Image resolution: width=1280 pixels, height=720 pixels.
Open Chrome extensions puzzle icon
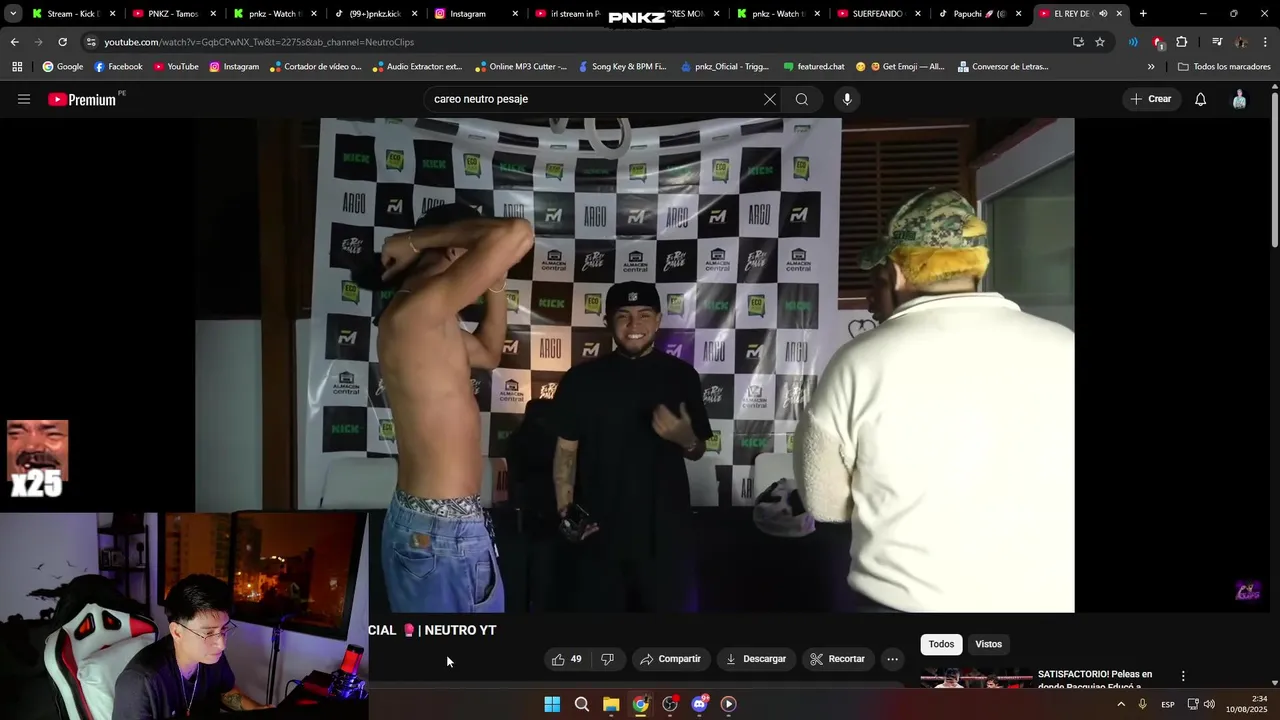pyautogui.click(x=1181, y=42)
